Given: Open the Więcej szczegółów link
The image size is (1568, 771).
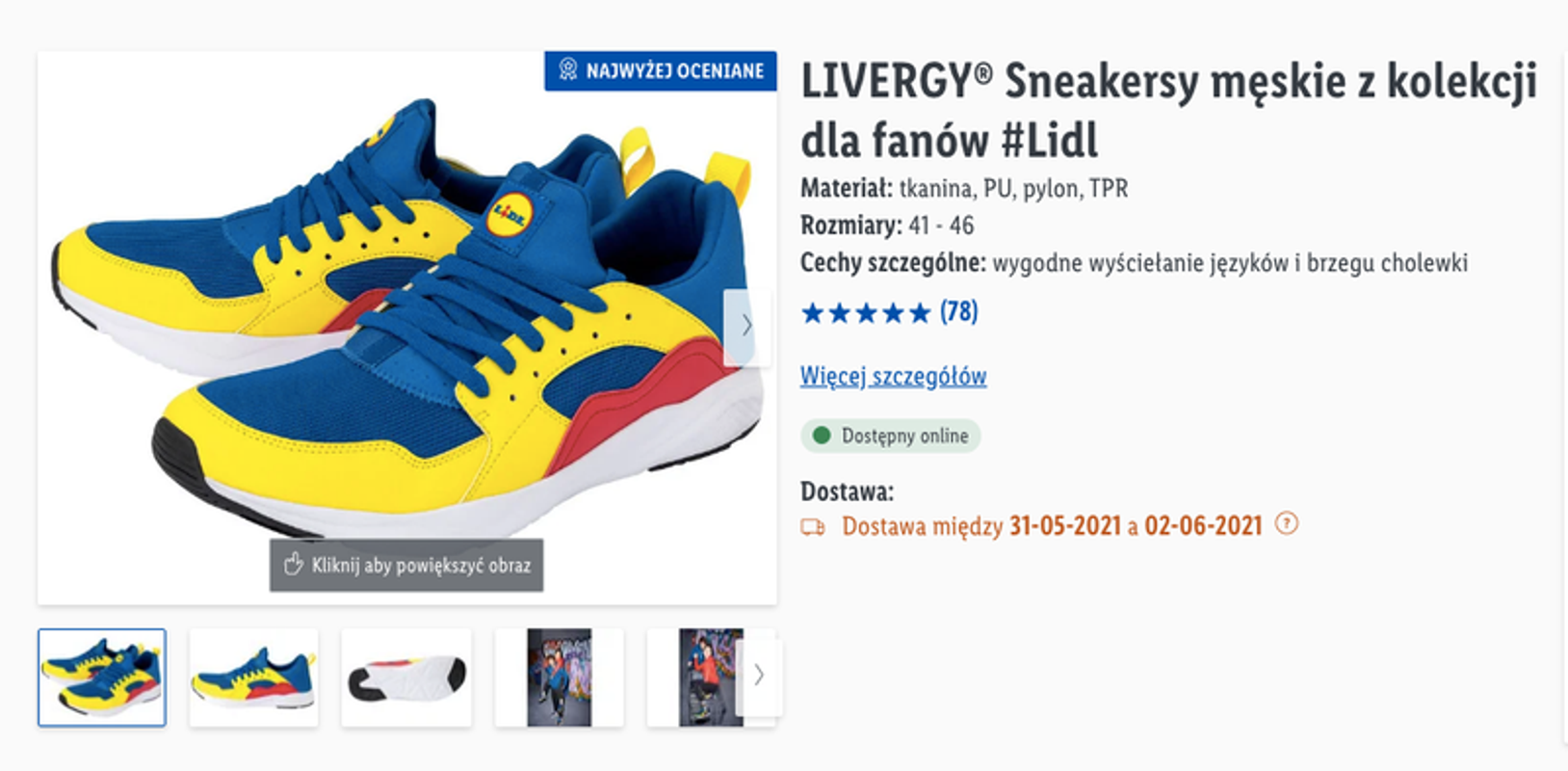Looking at the screenshot, I should pos(893,376).
